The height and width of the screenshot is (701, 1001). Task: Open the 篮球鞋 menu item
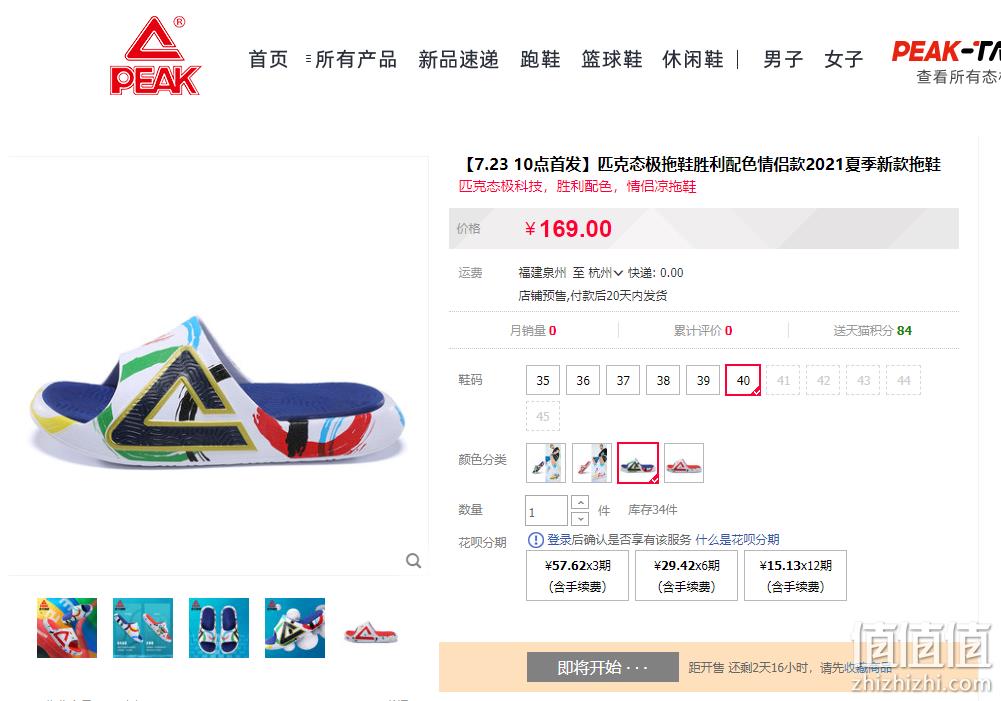[x=612, y=59]
